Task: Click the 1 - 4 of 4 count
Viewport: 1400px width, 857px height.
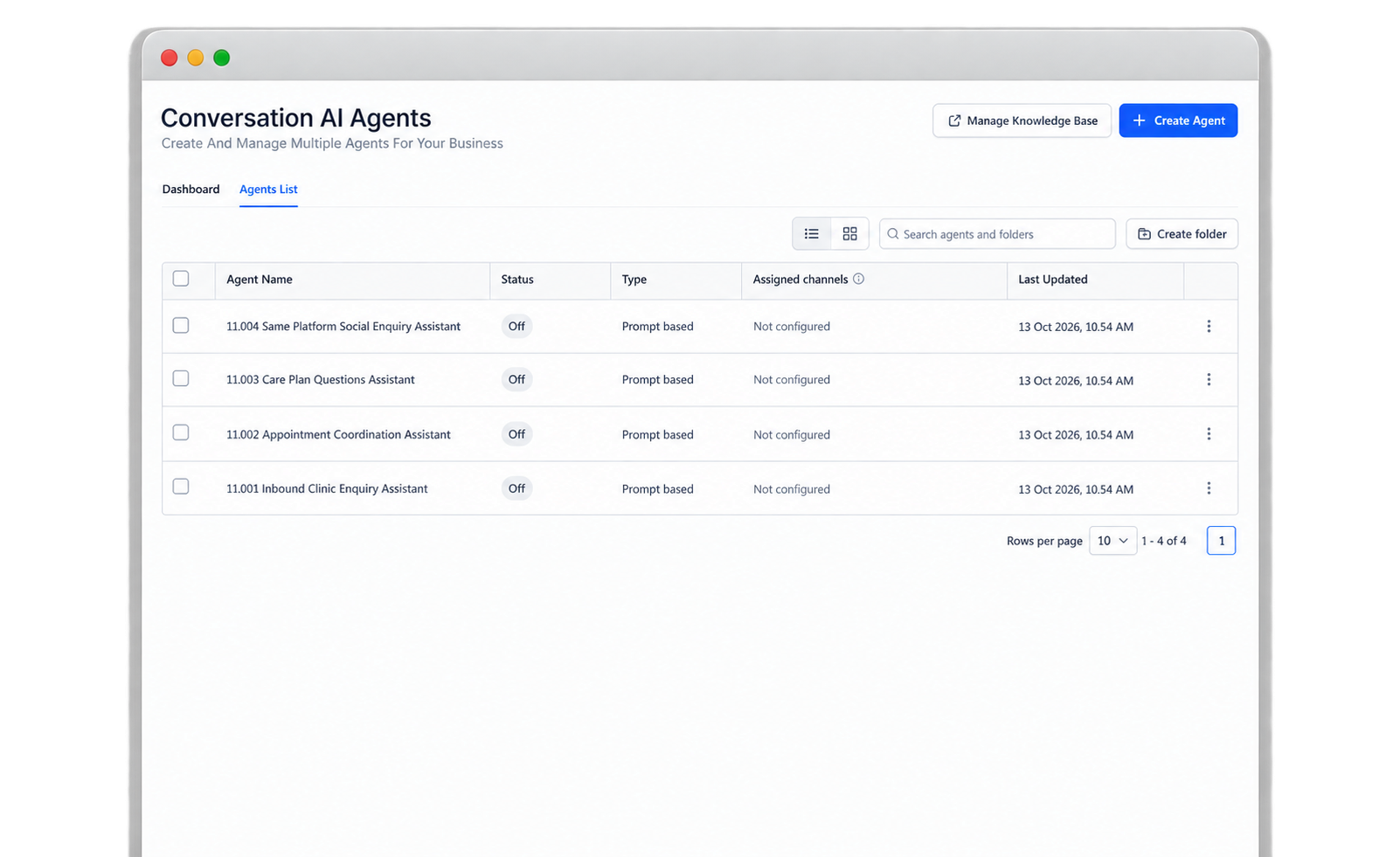Action: pyautogui.click(x=1164, y=541)
